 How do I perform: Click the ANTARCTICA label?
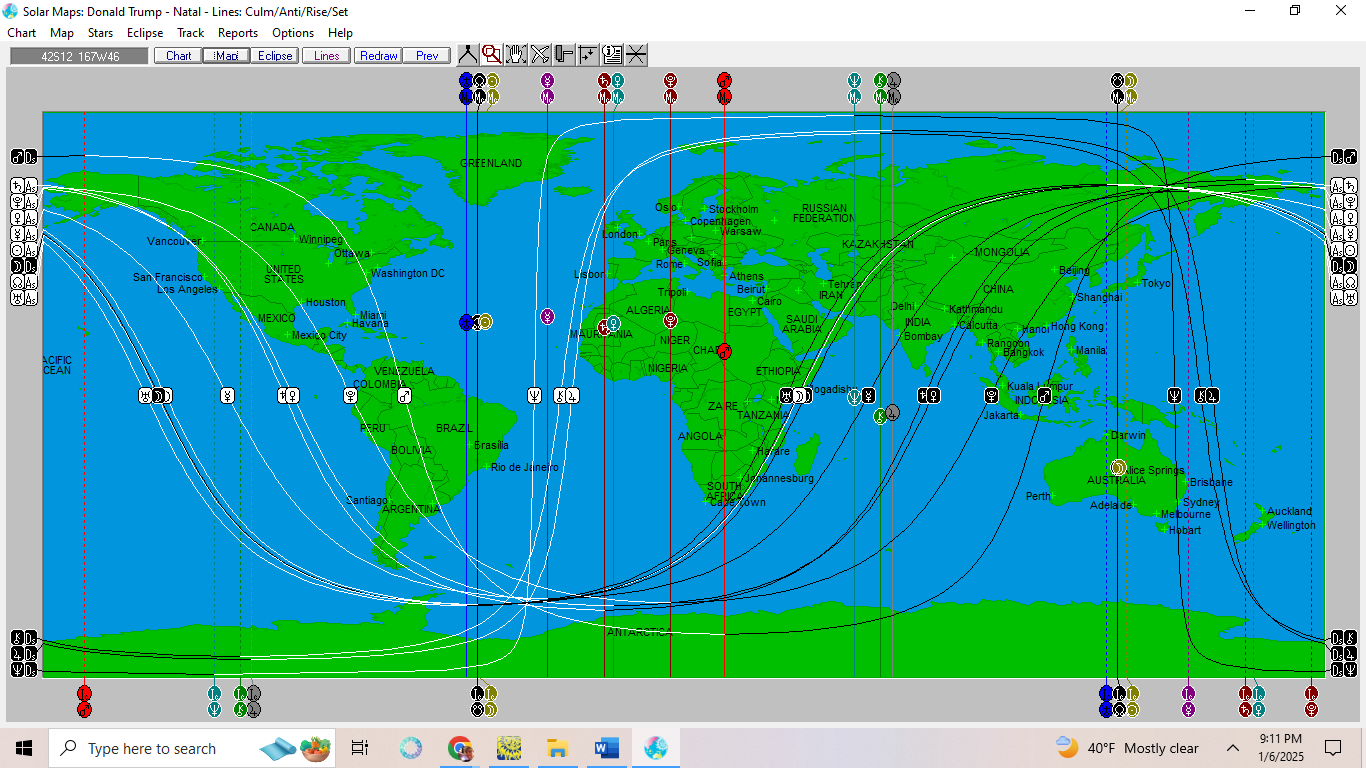click(x=639, y=632)
